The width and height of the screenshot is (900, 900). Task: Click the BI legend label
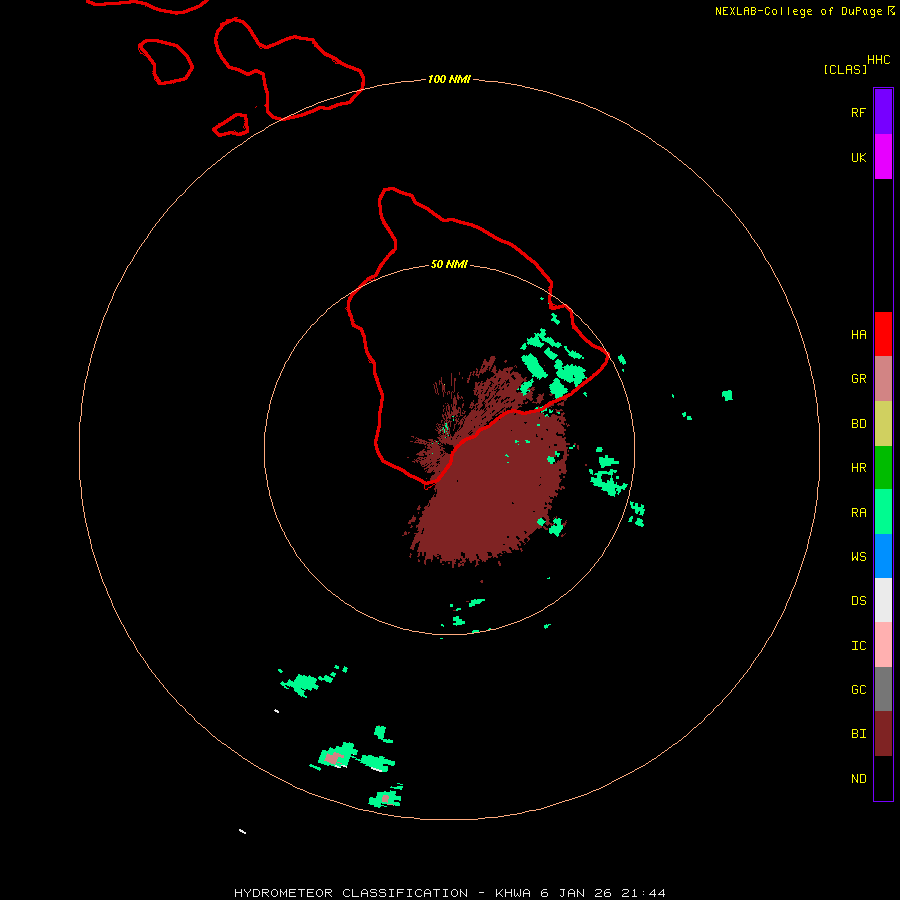tap(858, 734)
